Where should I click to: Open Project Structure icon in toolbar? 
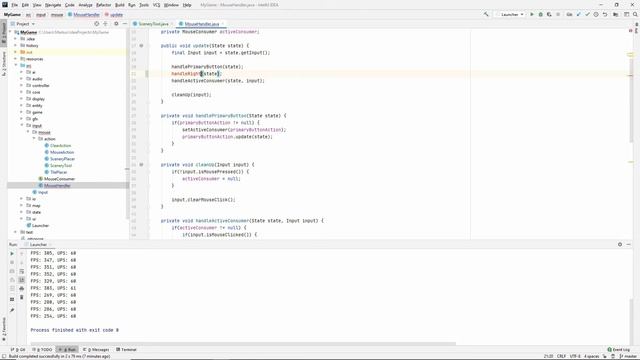coord(616,14)
